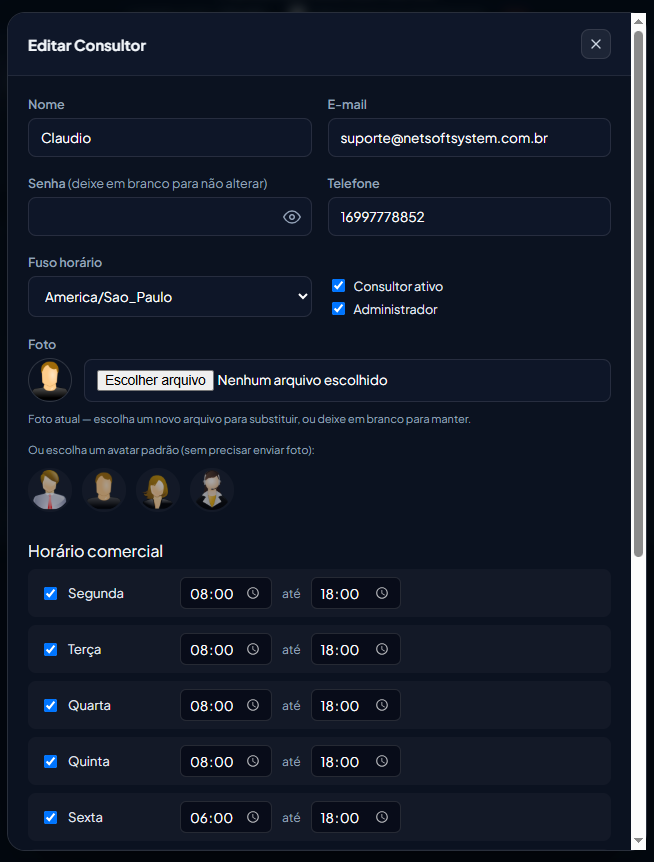Focus the Nome input field

(170, 138)
